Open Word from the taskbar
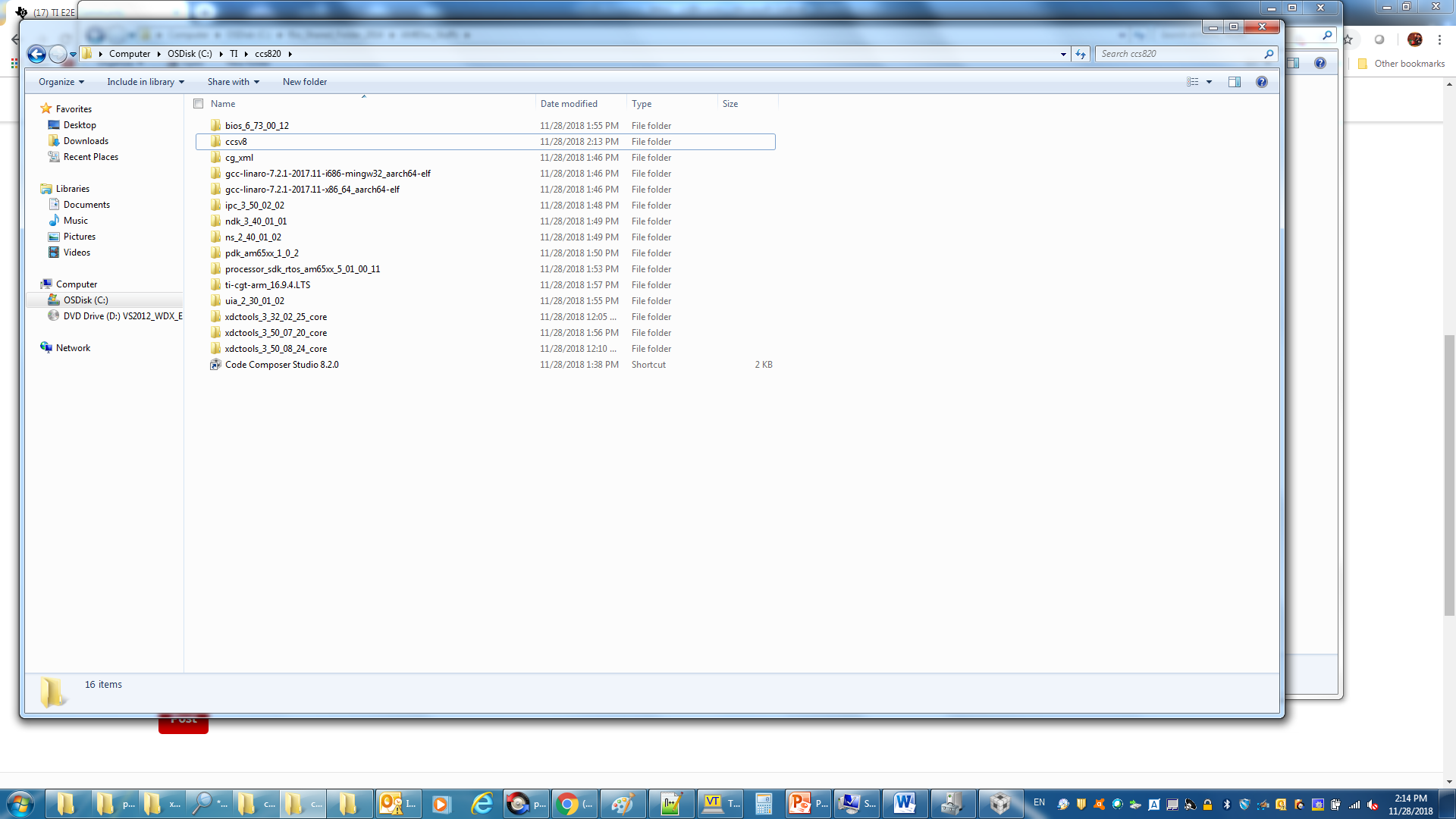 (x=904, y=804)
